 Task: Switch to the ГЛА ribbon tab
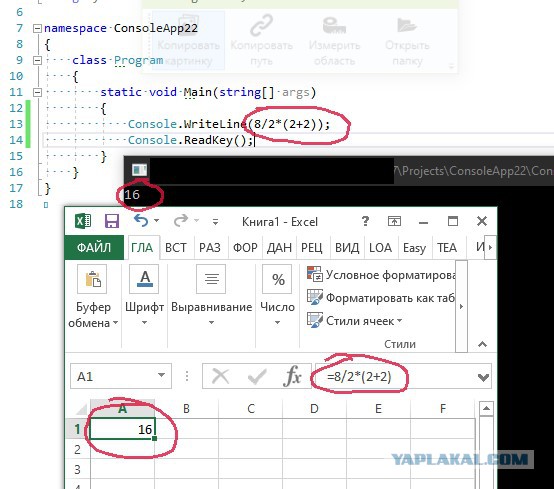pyautogui.click(x=142, y=248)
